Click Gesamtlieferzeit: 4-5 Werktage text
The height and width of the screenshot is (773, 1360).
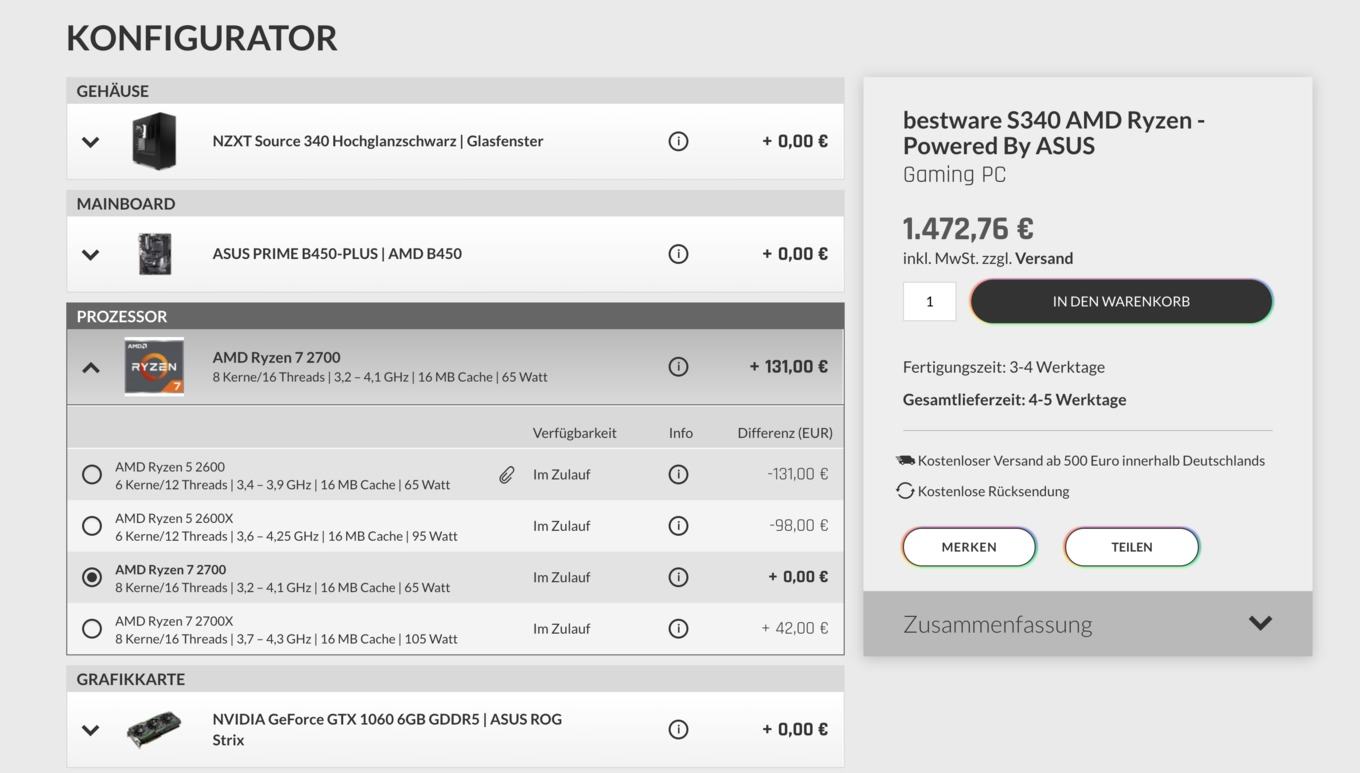pyautogui.click(x=1014, y=400)
